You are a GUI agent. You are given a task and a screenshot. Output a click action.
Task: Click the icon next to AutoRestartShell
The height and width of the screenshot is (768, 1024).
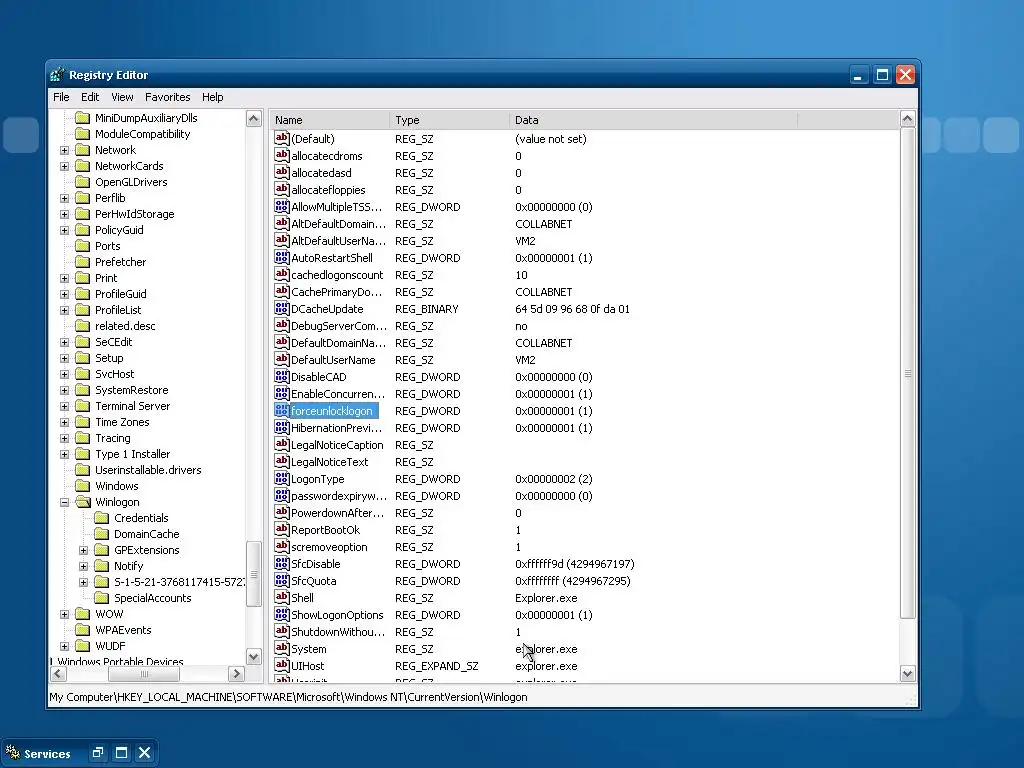(x=281, y=257)
